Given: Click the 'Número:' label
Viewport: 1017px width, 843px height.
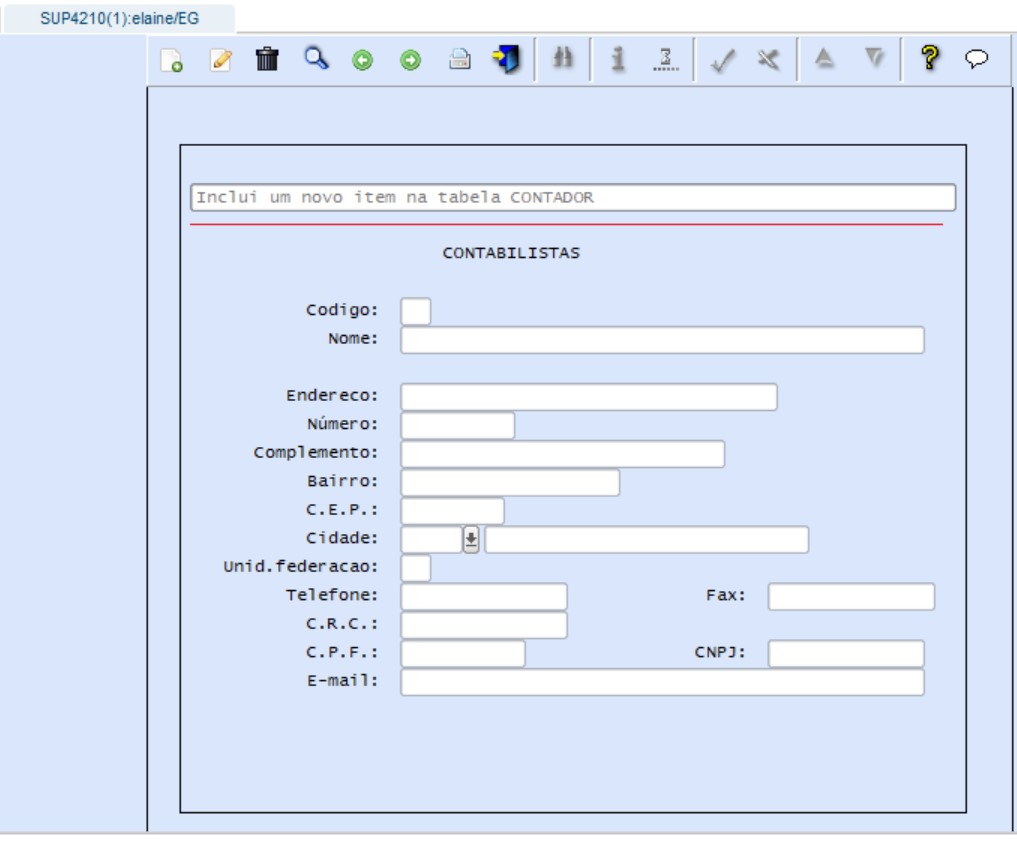Looking at the screenshot, I should click(x=342, y=424).
